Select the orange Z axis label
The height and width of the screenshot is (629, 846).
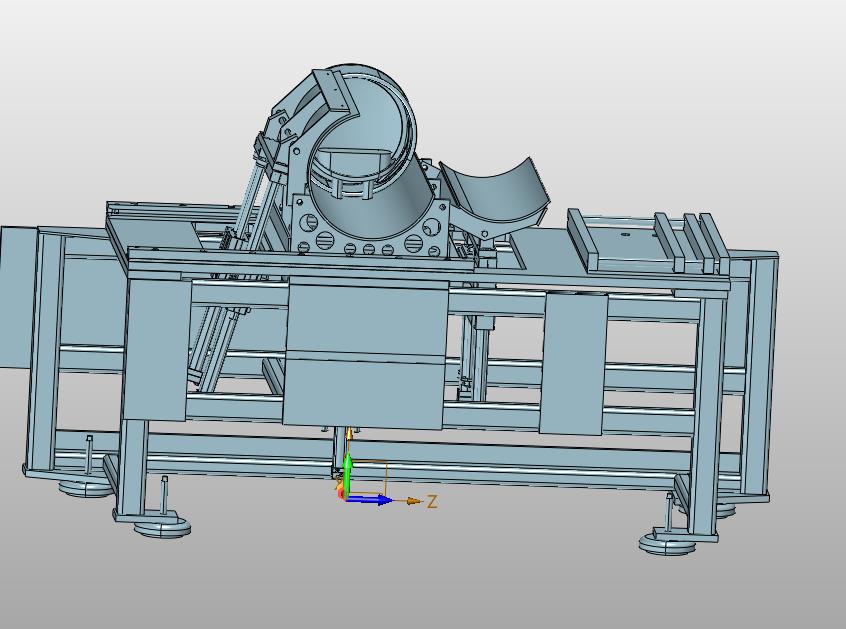432,502
